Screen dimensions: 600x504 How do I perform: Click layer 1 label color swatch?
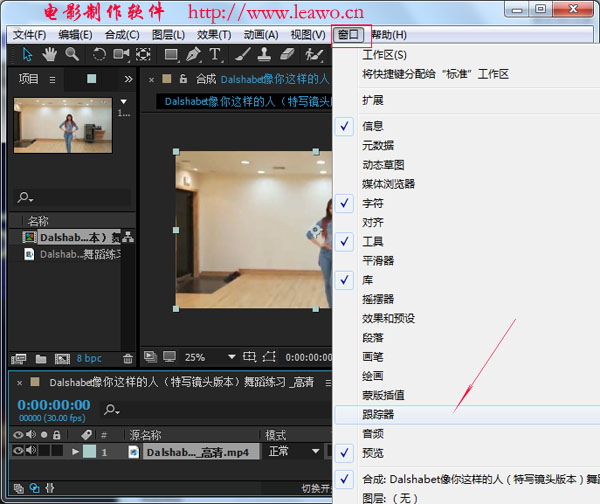90,452
